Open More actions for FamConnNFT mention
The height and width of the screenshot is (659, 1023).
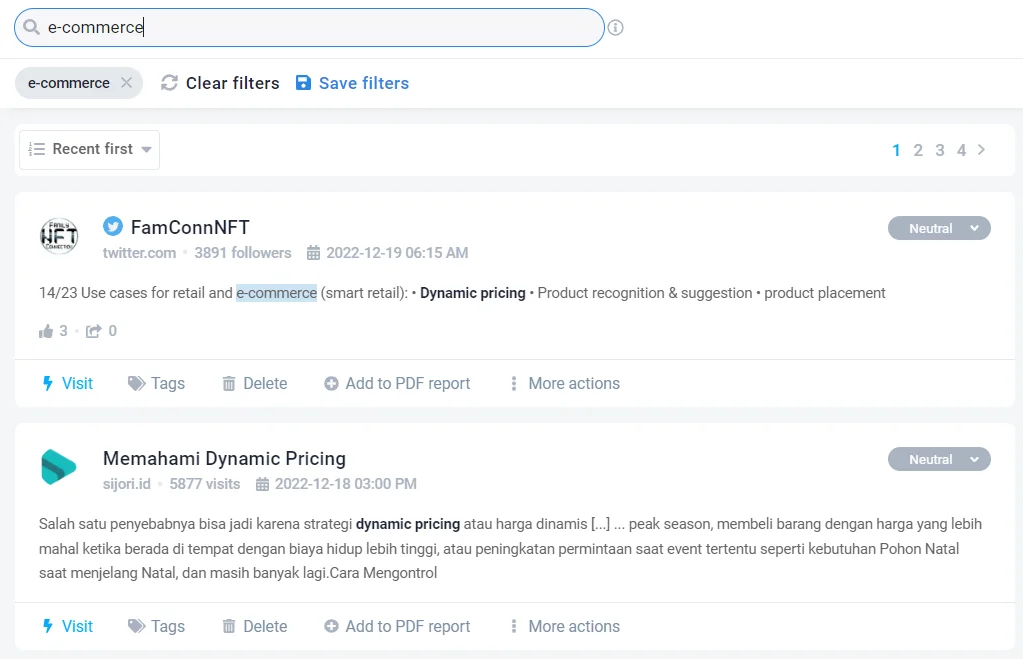565,384
